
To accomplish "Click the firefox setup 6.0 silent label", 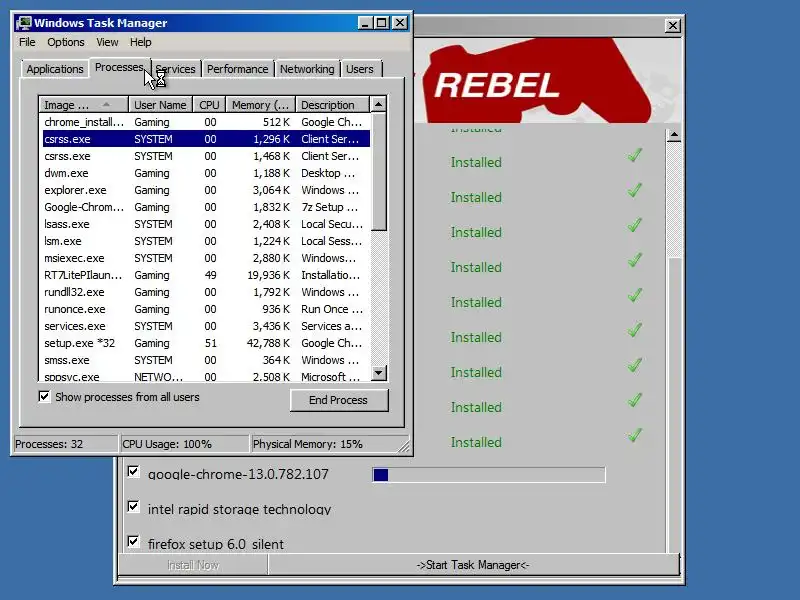I will click(216, 544).
